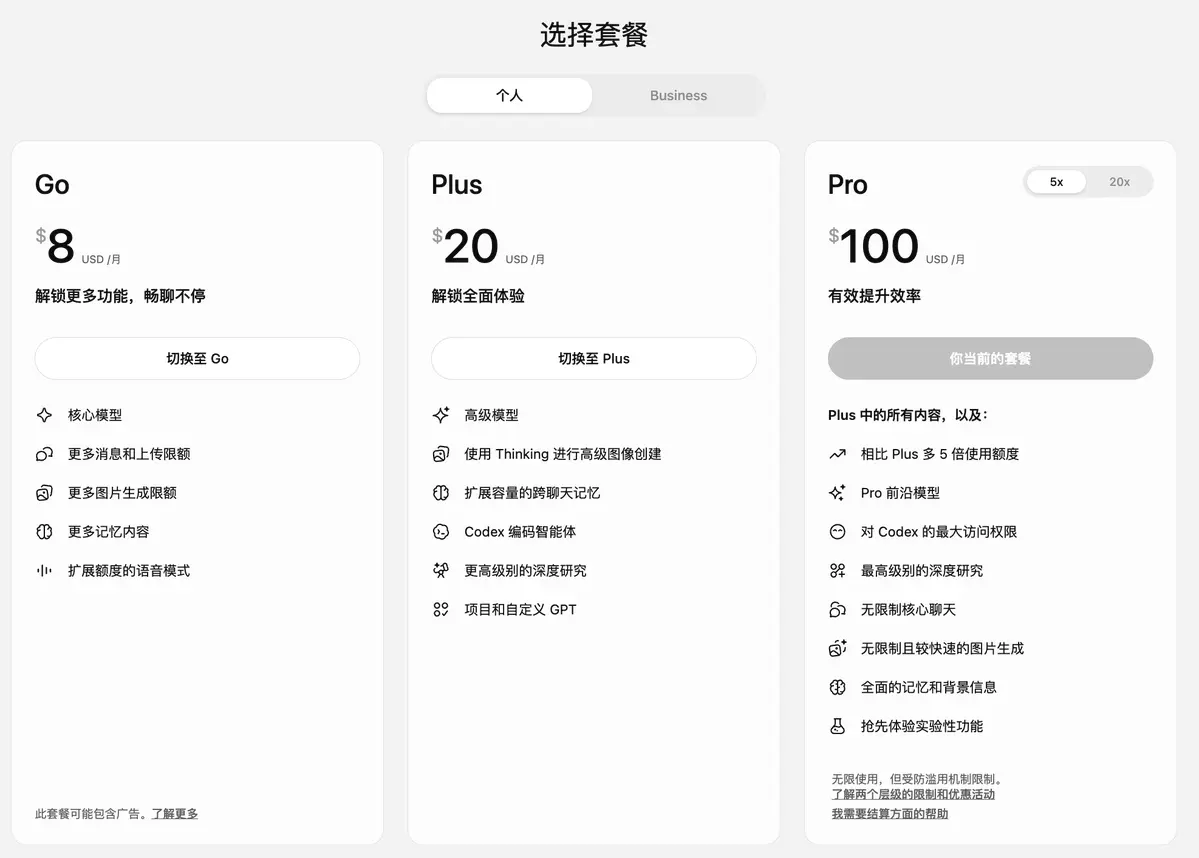Image resolution: width=1199 pixels, height=858 pixels.
Task: Click the image sparkle icon beside 无限制且较快速的图片生成
Action: pyautogui.click(x=837, y=648)
